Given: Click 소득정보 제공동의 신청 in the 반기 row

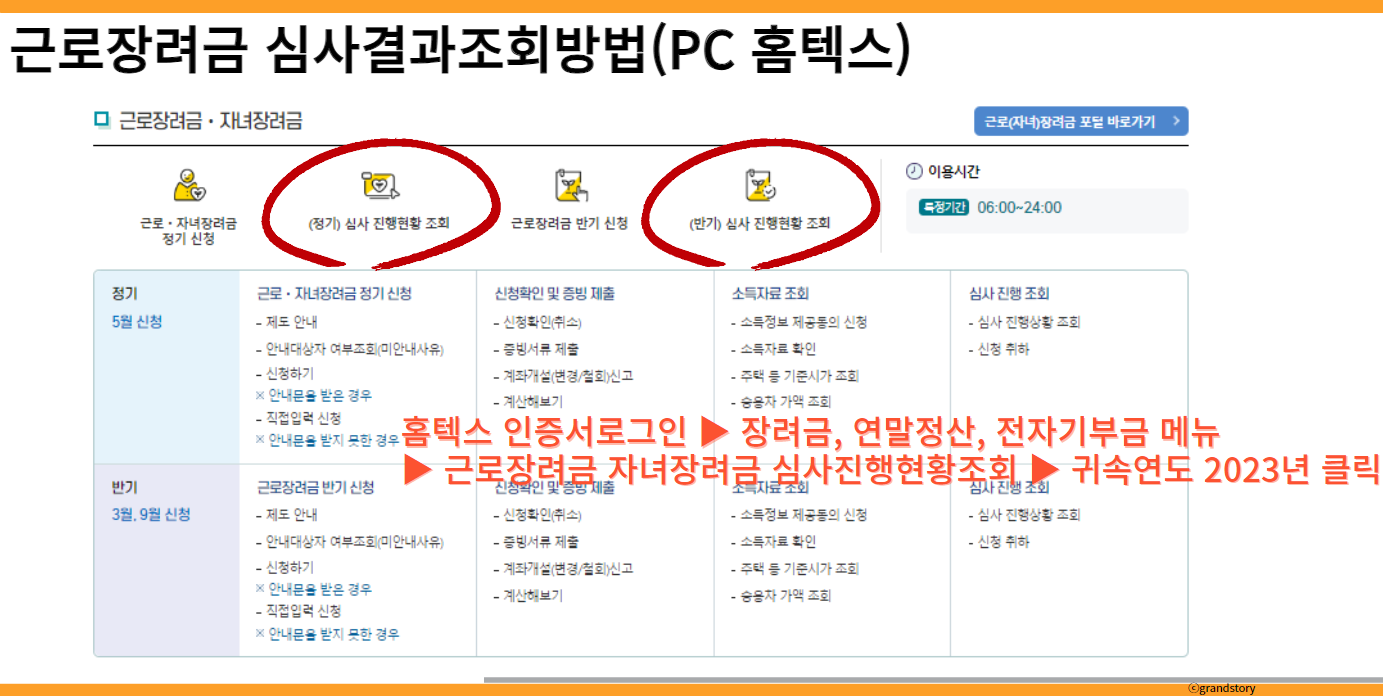Looking at the screenshot, I should tap(799, 515).
